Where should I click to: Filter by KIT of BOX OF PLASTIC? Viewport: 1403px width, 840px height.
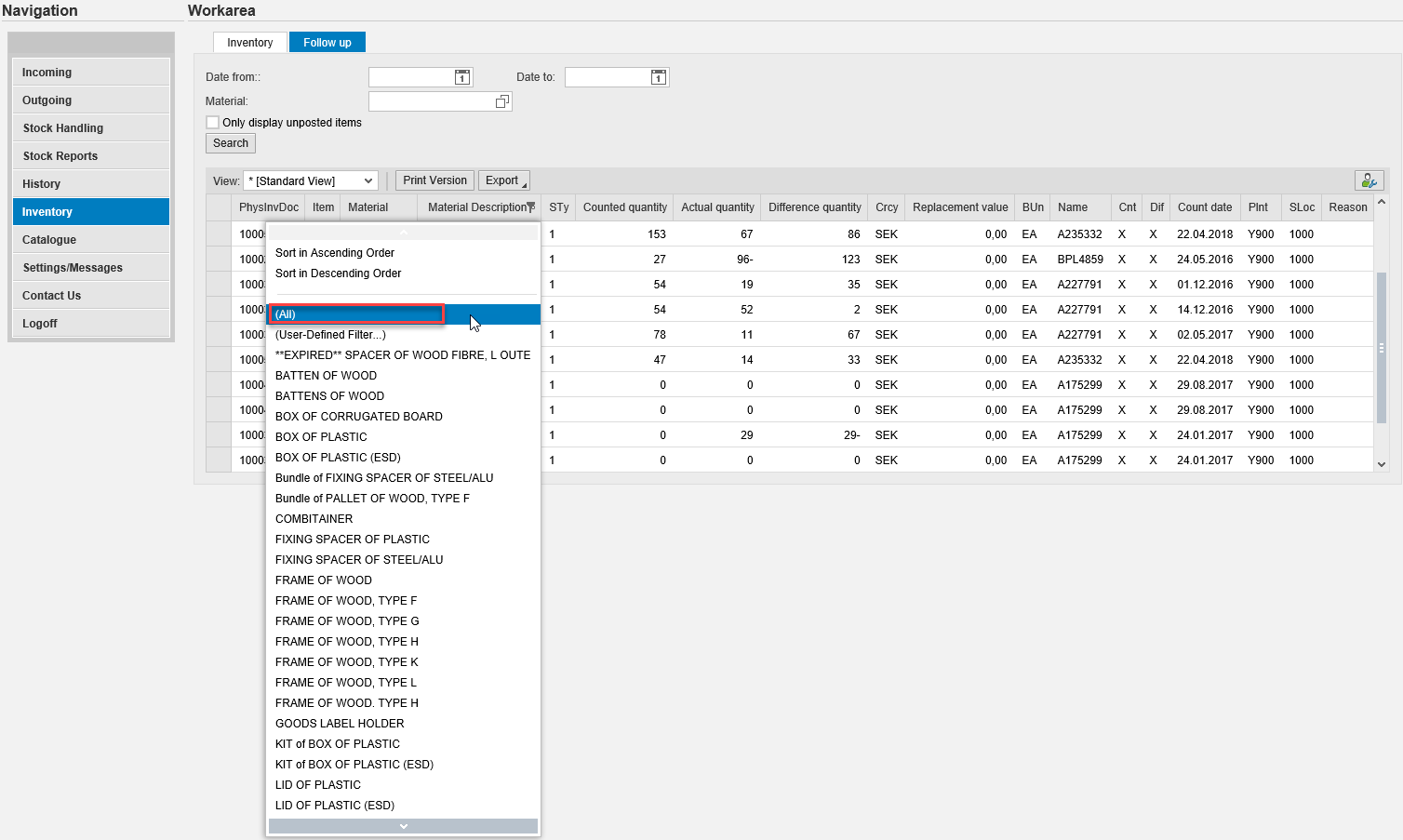pos(403,744)
